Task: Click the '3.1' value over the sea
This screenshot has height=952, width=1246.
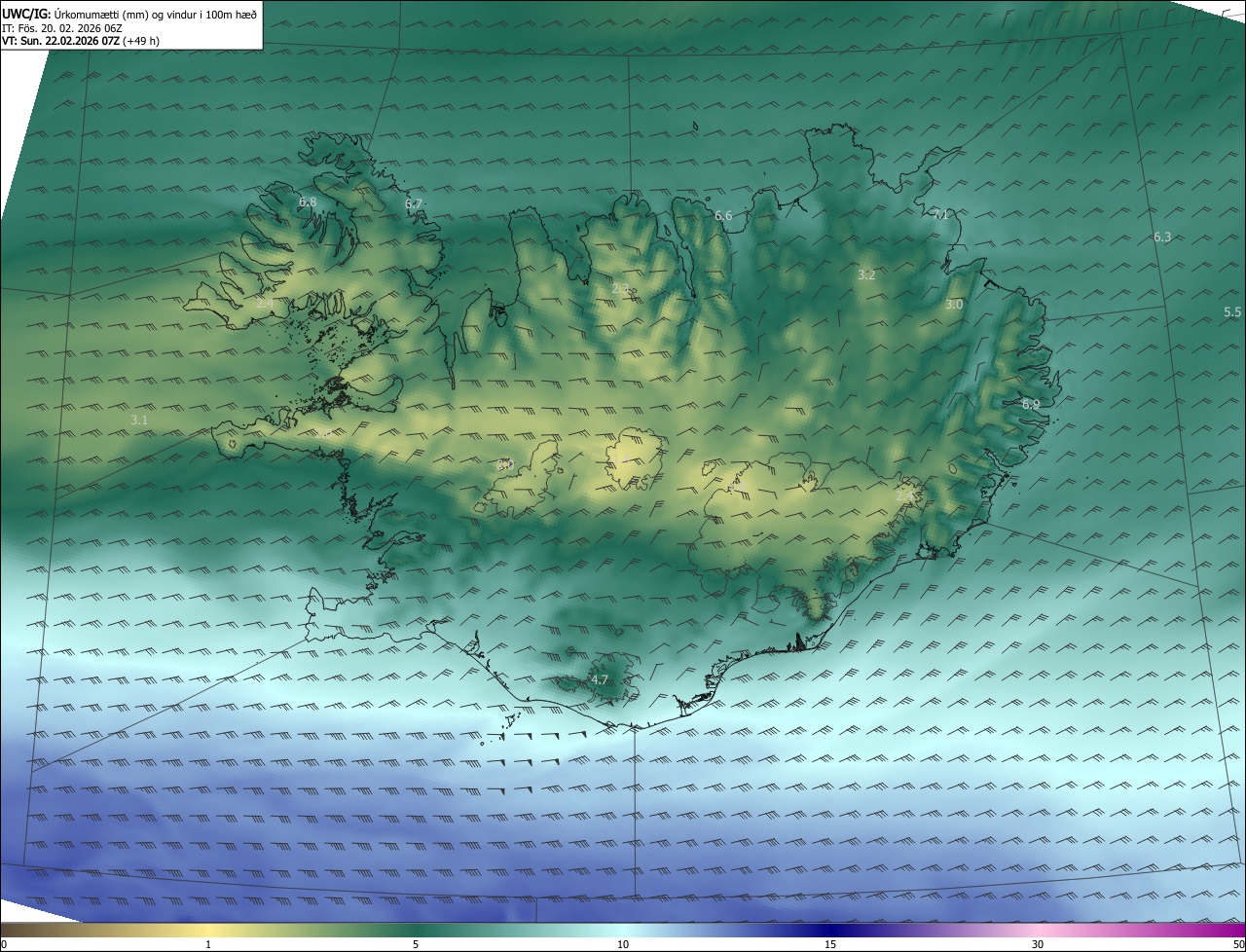Action: 139,420
